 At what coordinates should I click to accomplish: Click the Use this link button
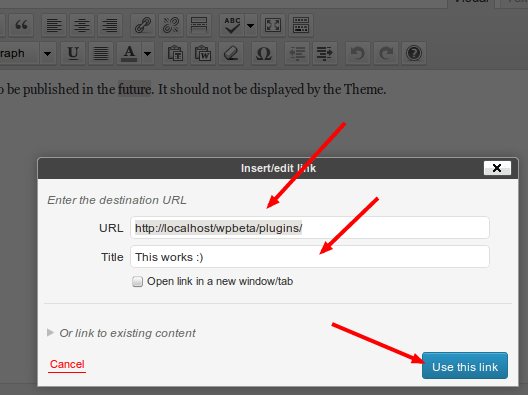[x=465, y=366]
